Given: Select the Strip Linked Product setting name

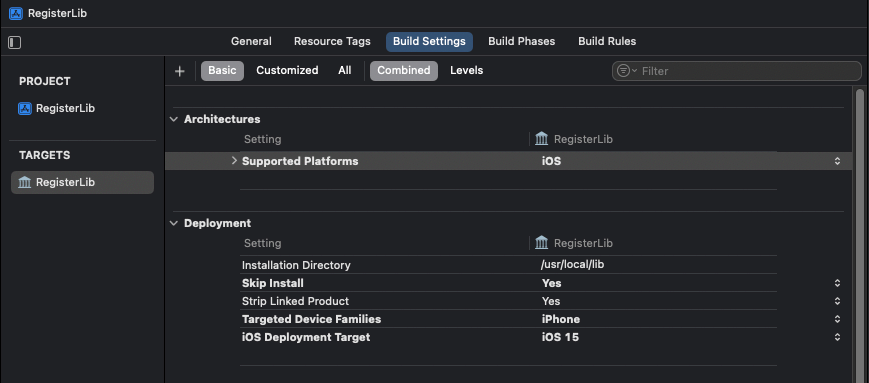Looking at the screenshot, I should [295, 301].
